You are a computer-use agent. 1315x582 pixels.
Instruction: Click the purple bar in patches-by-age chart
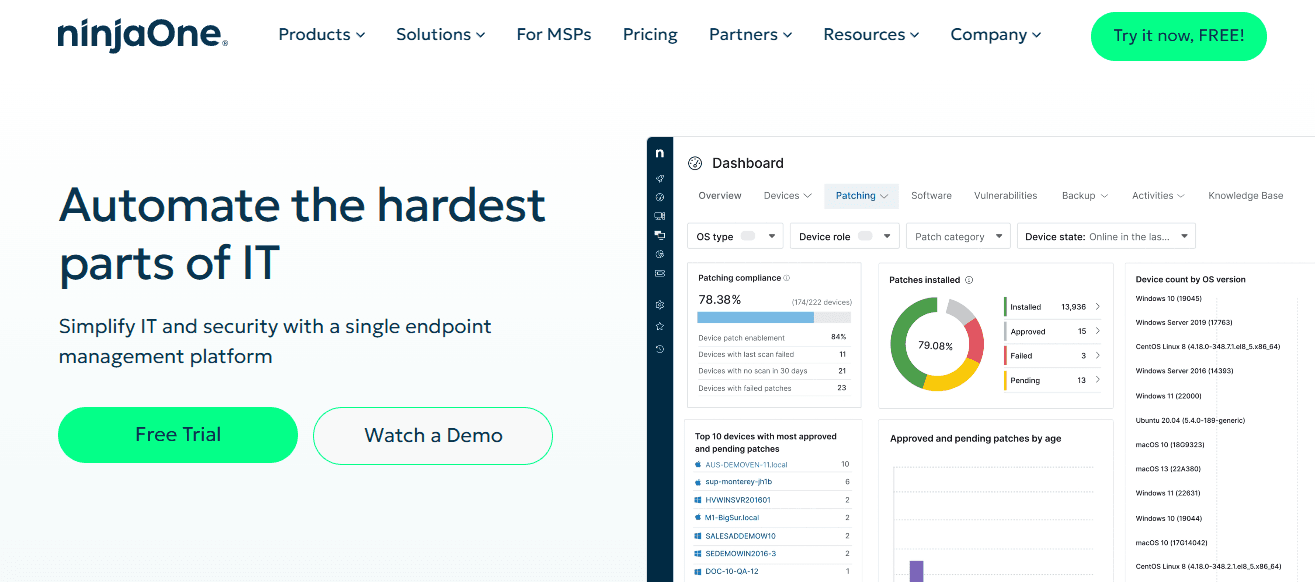coord(916,571)
